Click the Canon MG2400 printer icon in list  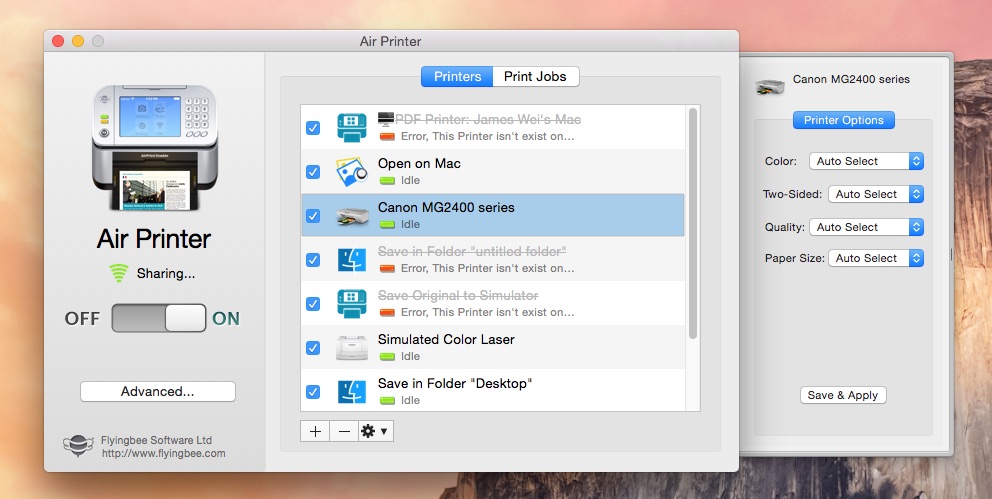(352, 216)
